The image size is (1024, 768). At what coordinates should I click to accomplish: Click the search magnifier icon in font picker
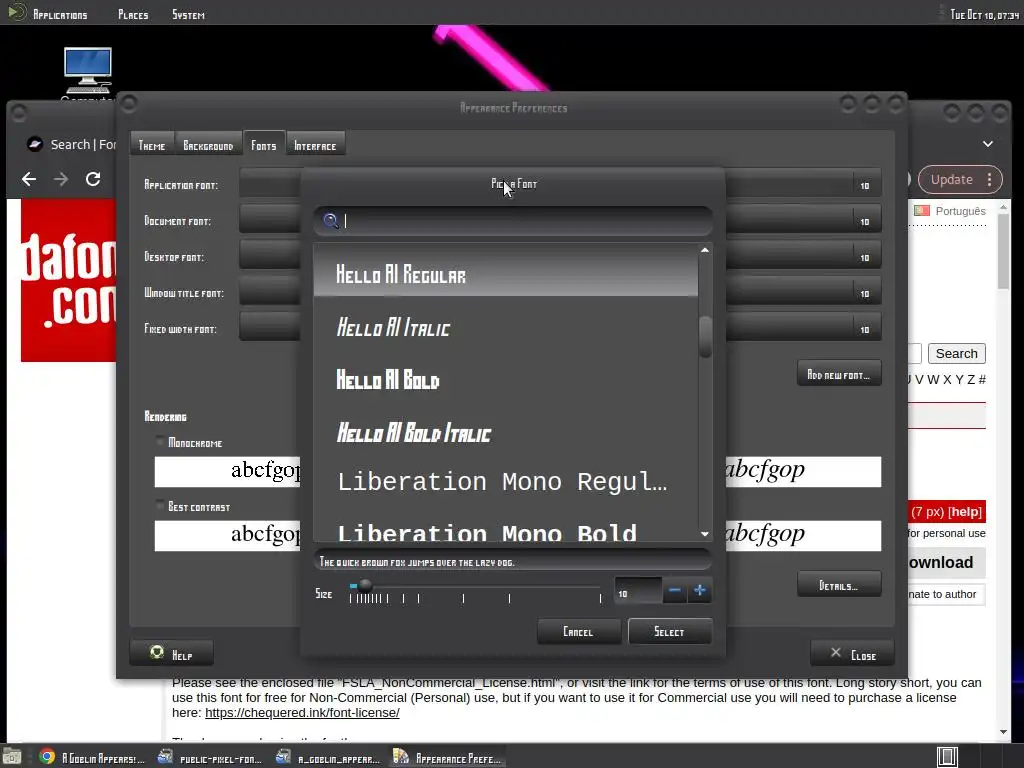(x=331, y=221)
